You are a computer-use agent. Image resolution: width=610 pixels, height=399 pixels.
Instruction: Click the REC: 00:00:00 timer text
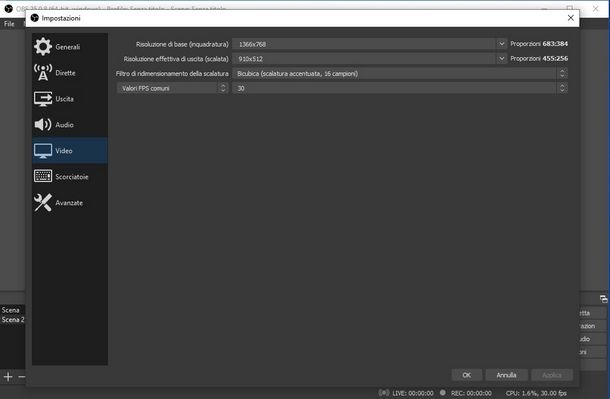(471, 393)
